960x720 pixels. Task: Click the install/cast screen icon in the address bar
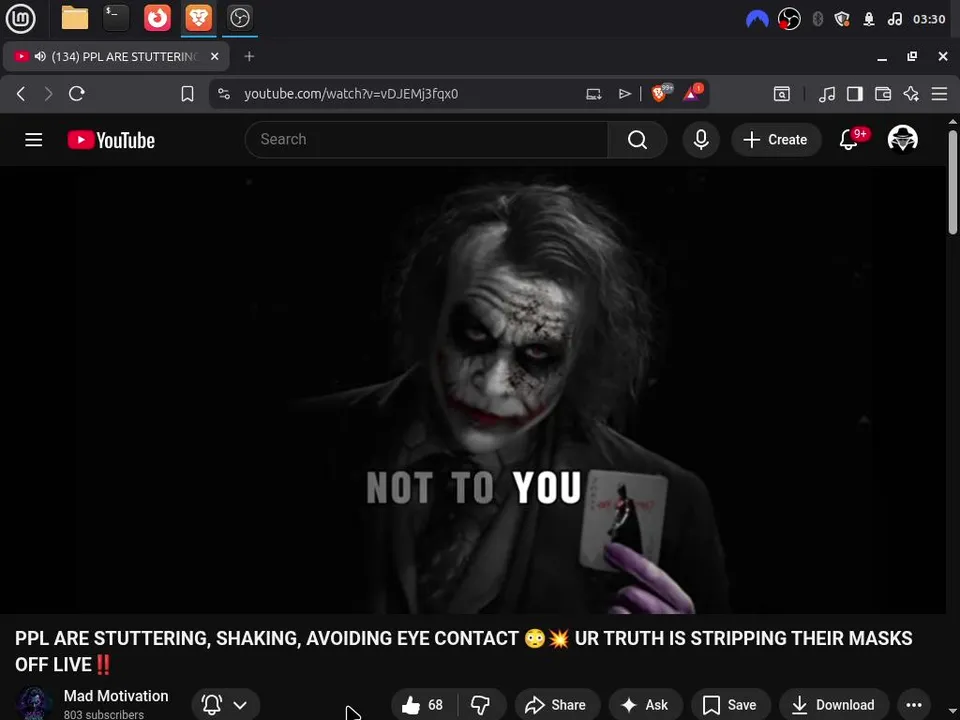pyautogui.click(x=593, y=94)
